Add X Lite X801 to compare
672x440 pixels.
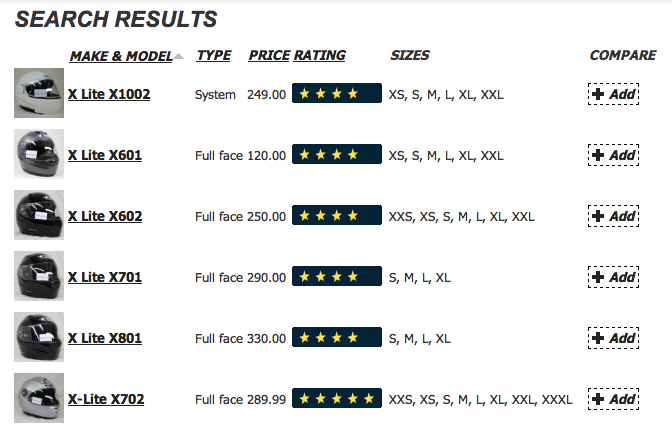[613, 338]
